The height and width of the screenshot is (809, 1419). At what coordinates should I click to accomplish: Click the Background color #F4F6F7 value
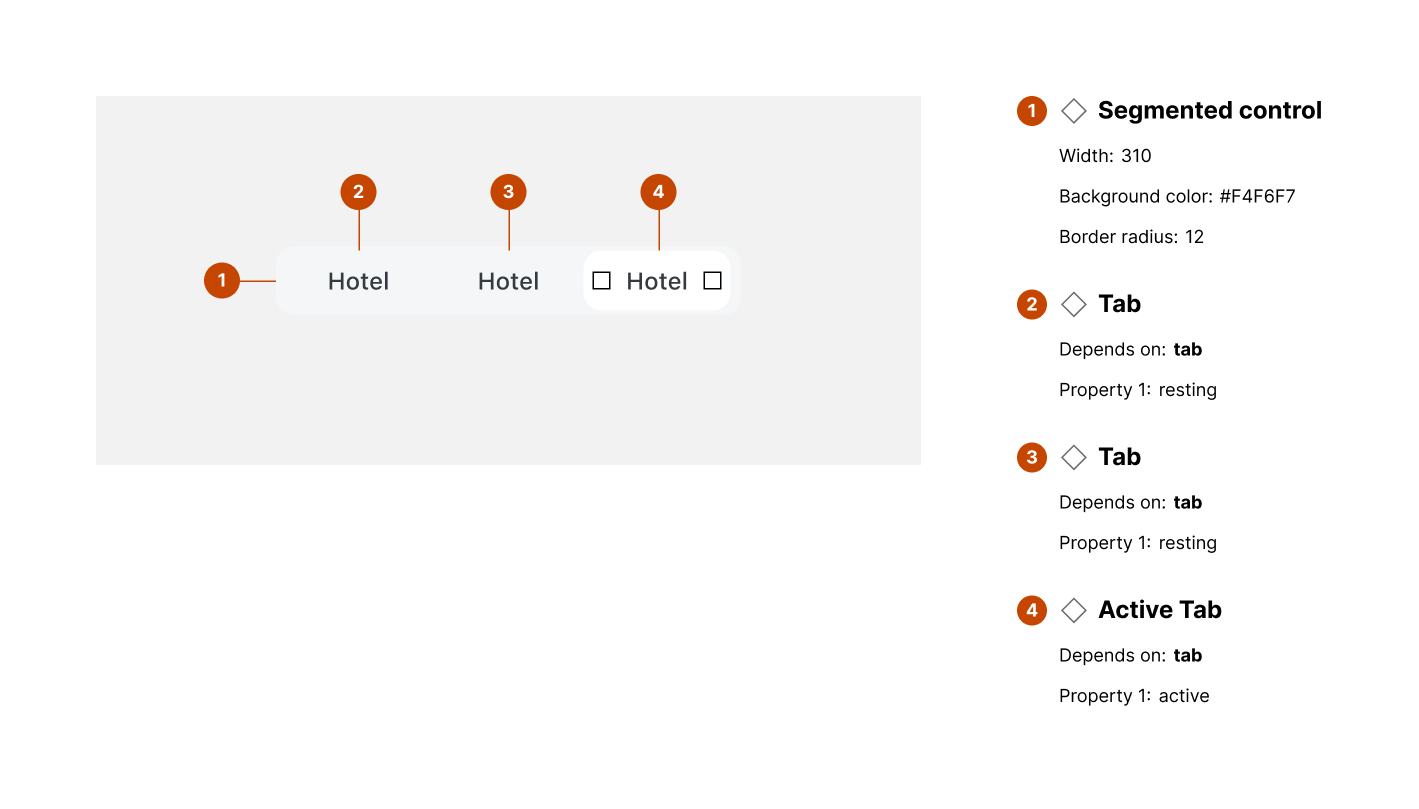[1257, 197]
